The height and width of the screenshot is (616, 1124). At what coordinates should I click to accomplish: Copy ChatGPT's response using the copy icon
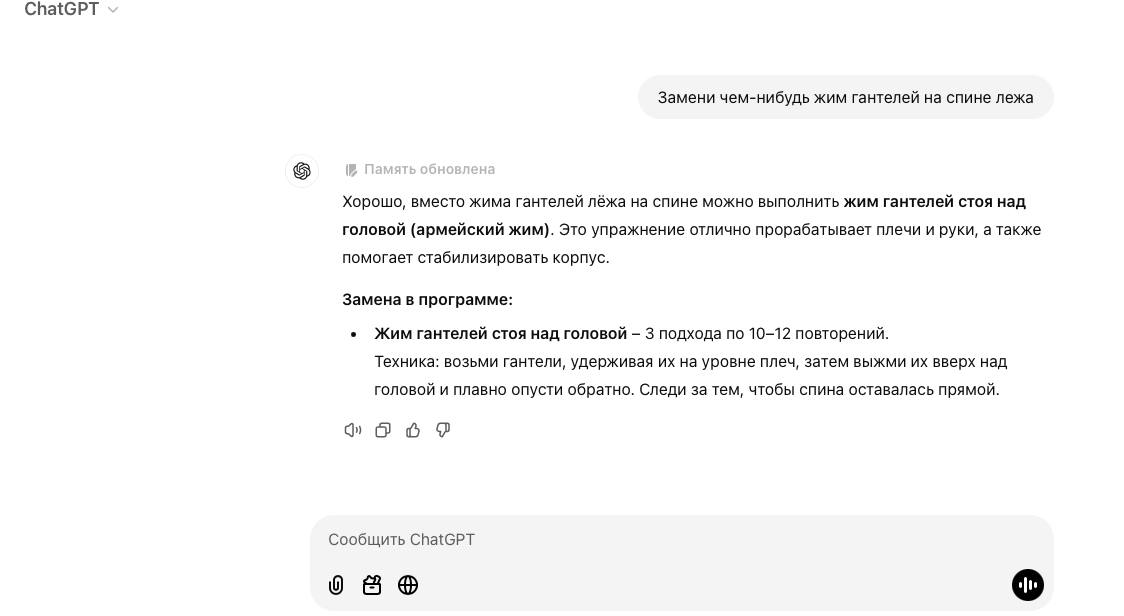point(383,429)
